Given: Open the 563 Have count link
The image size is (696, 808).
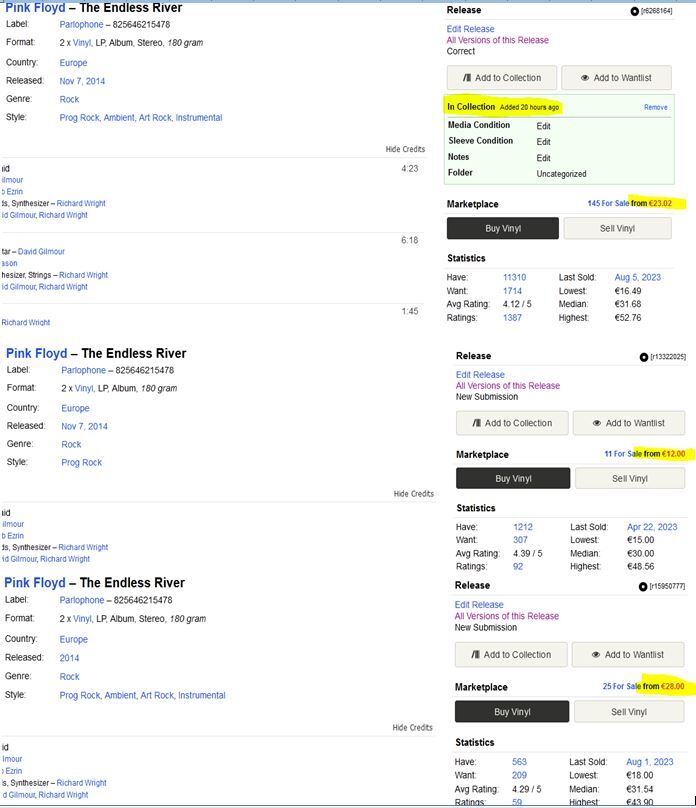Looking at the screenshot, I should 519,762.
